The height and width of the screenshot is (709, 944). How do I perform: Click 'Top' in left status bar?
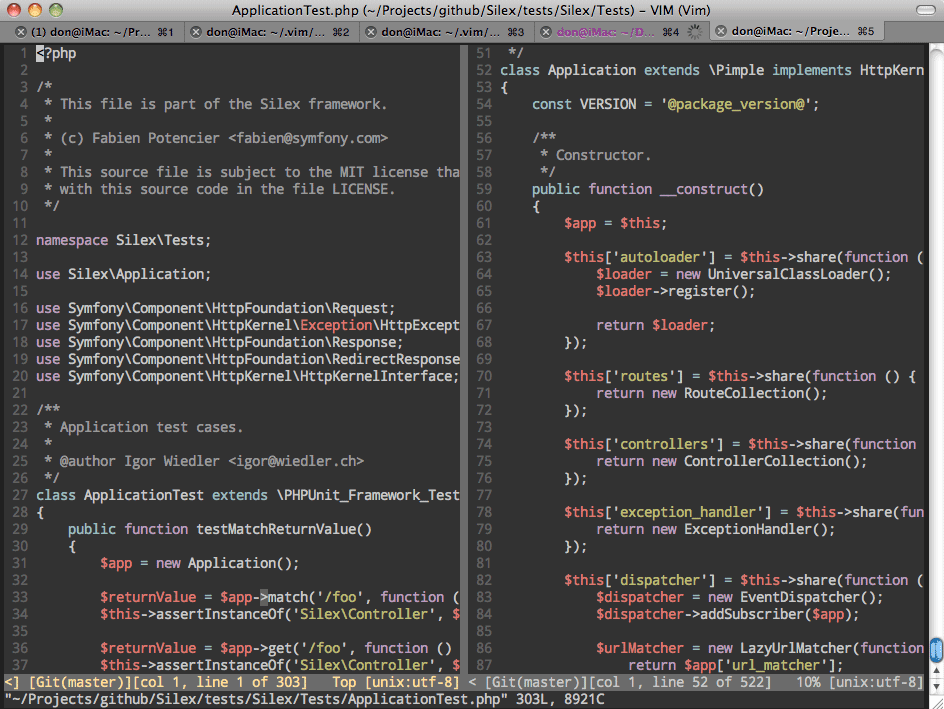pyautogui.click(x=344, y=683)
